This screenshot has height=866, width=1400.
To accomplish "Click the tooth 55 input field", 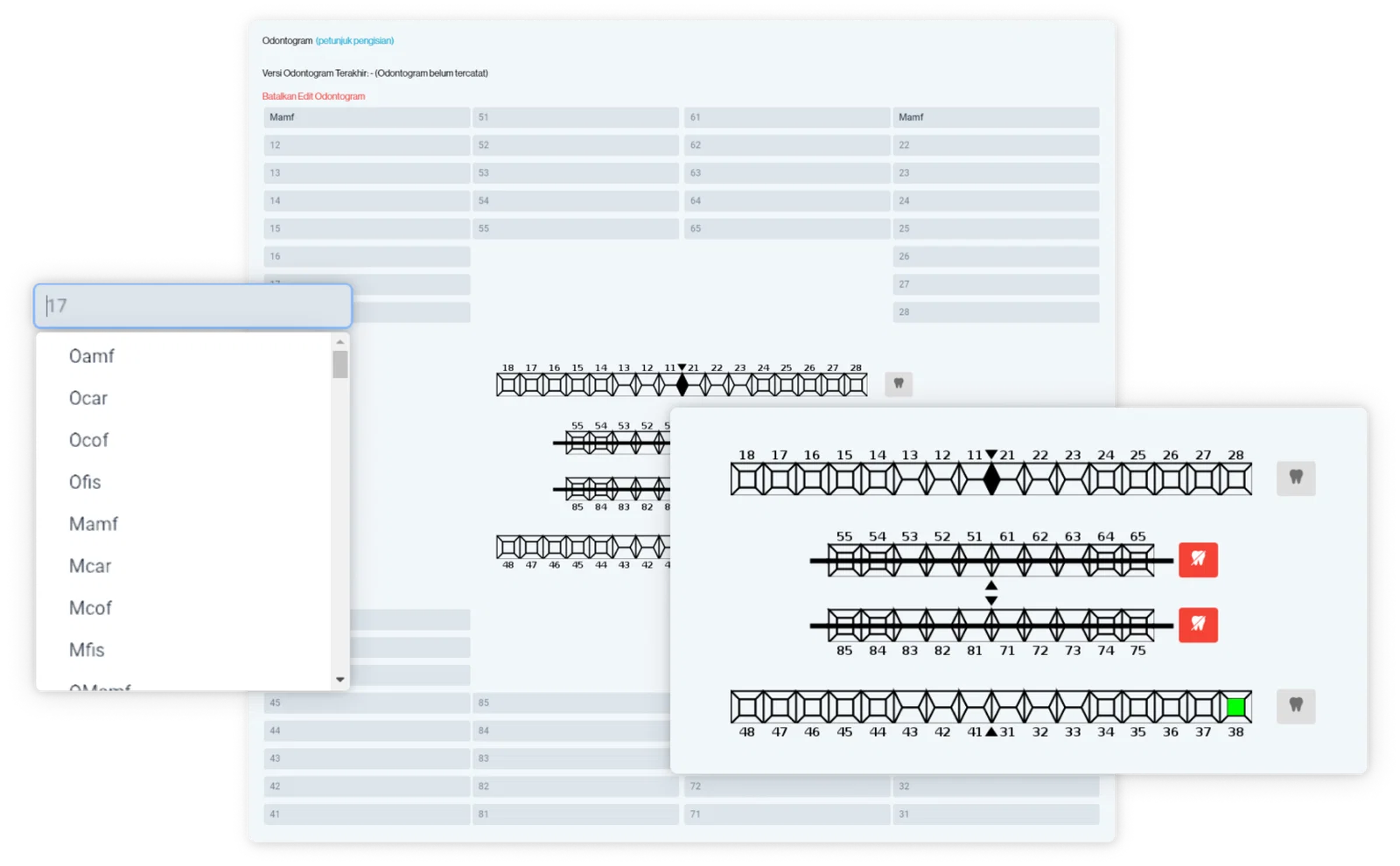I will (576, 228).
